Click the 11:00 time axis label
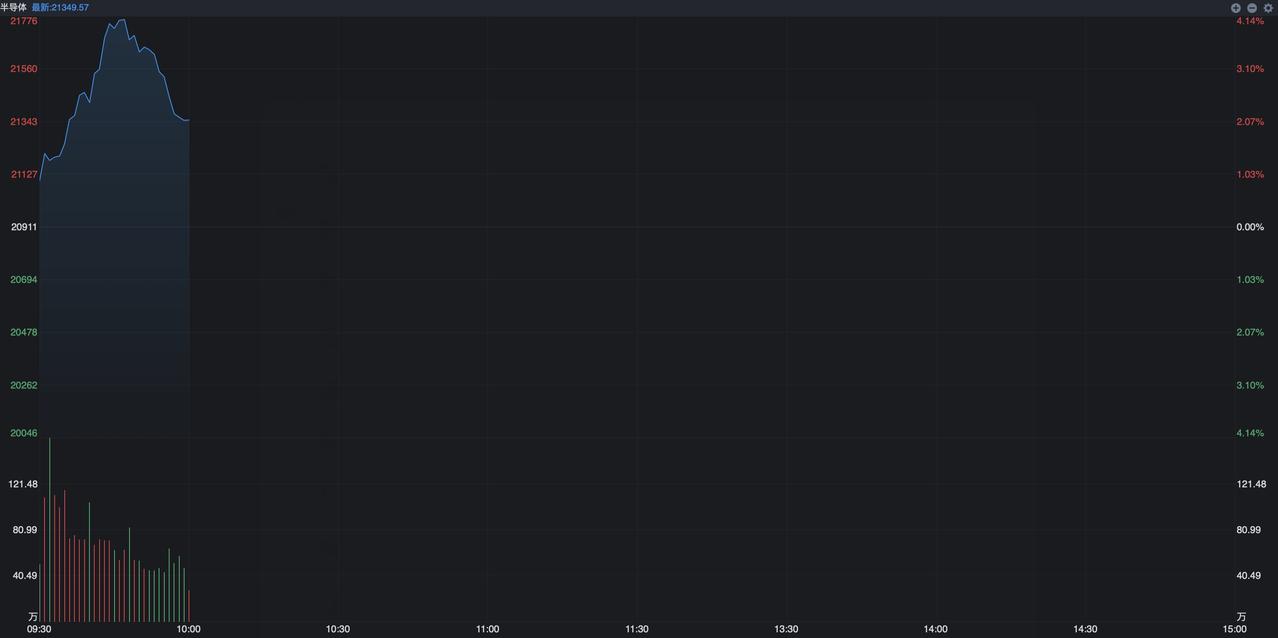 (x=487, y=629)
